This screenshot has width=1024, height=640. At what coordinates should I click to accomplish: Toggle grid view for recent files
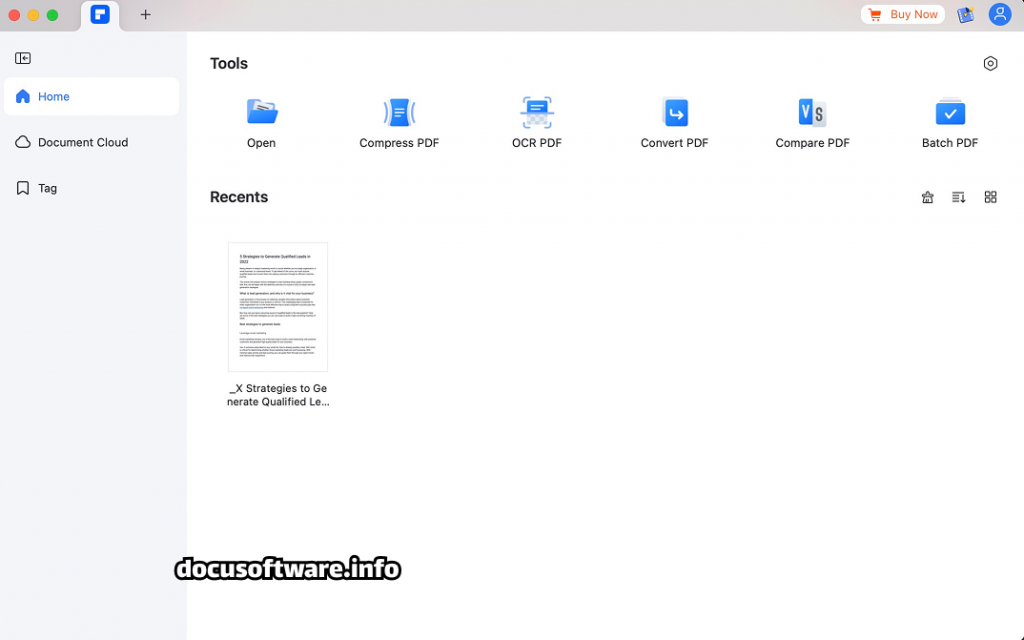(990, 197)
